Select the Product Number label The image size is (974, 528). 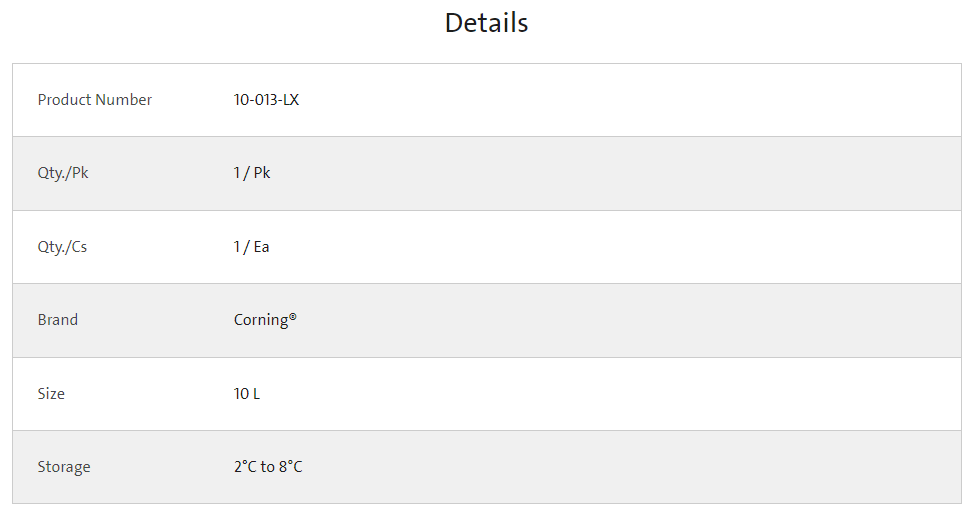[x=94, y=99]
